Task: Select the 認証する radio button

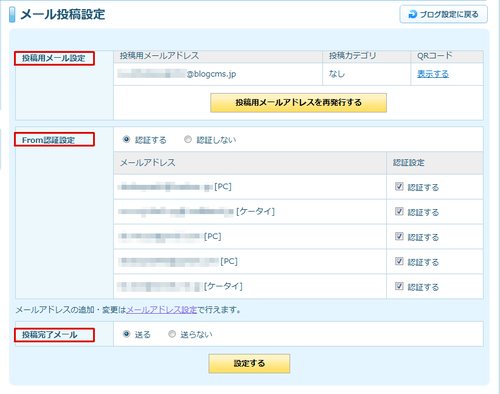Action: (x=126, y=139)
